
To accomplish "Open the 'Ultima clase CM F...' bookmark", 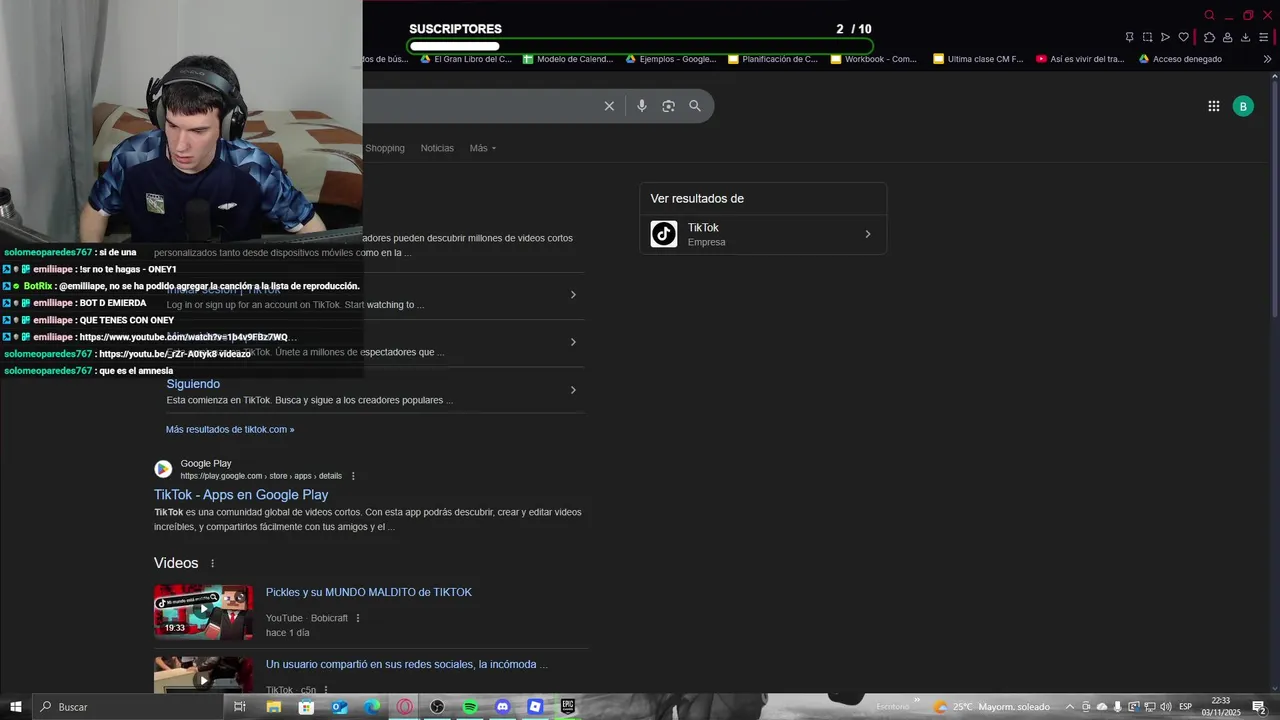I will tap(978, 59).
